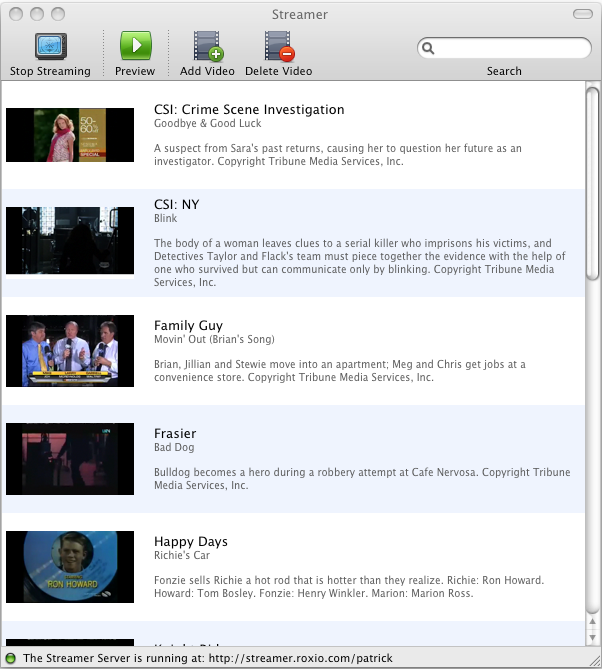602x669 pixels.
Task: Click the 'Goodbye & Good Luck' episode name
Action: [x=208, y=123]
